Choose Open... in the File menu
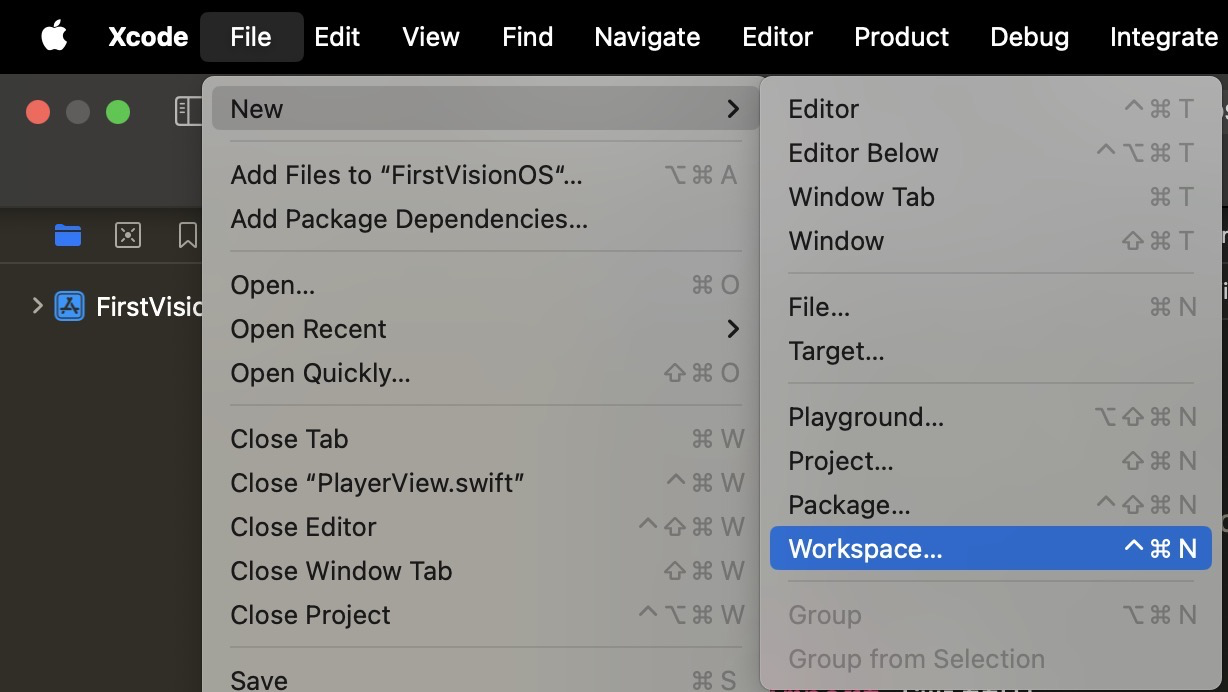 [x=486, y=285]
